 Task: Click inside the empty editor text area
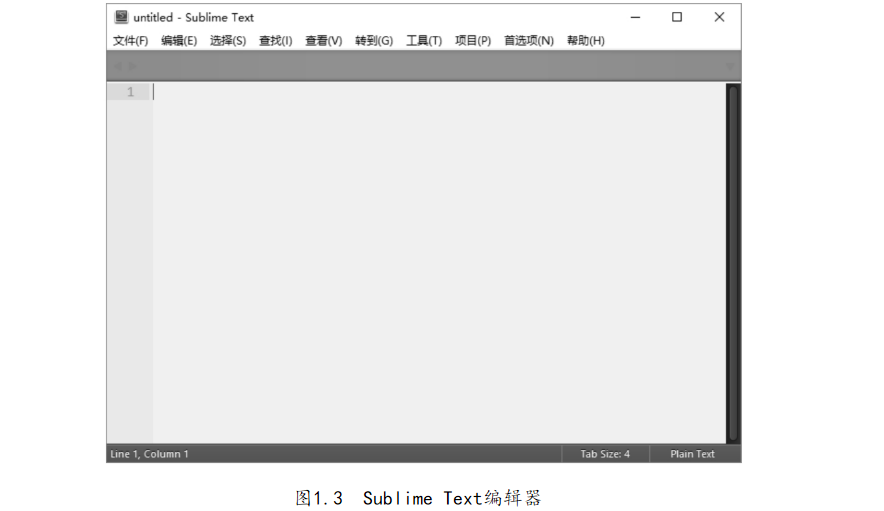click(440, 260)
